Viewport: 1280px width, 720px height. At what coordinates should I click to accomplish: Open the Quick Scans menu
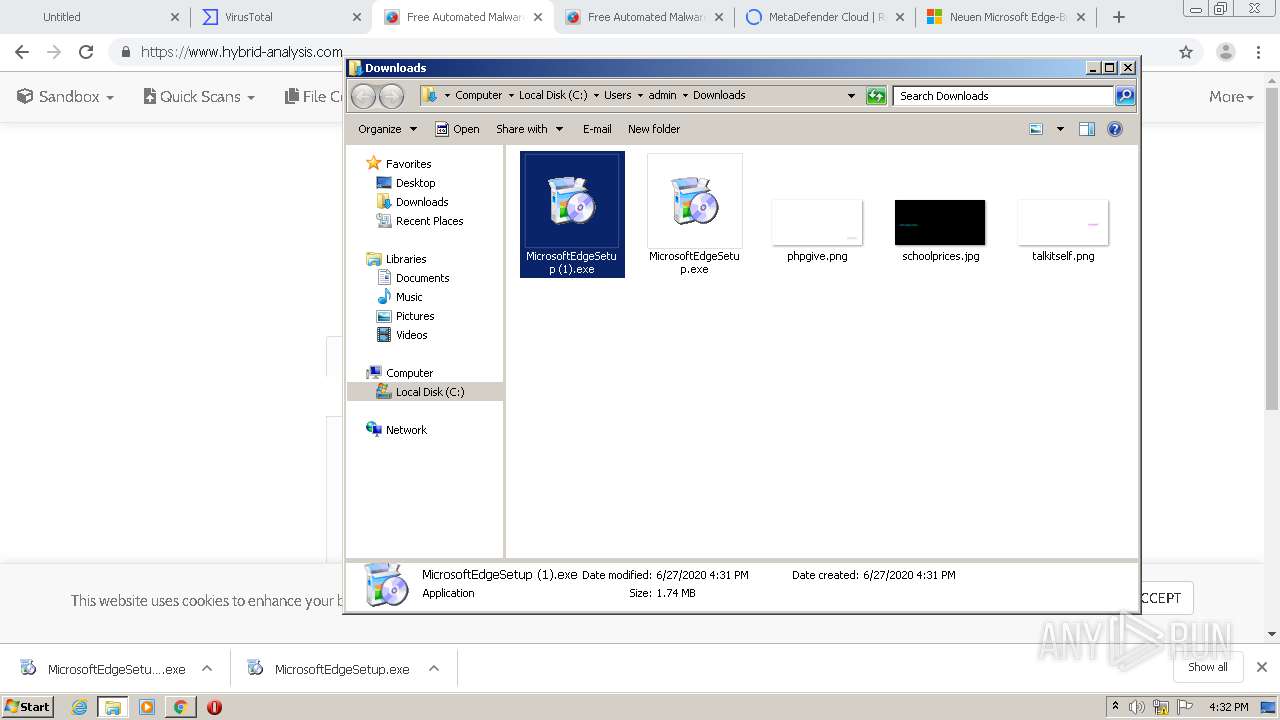199,97
